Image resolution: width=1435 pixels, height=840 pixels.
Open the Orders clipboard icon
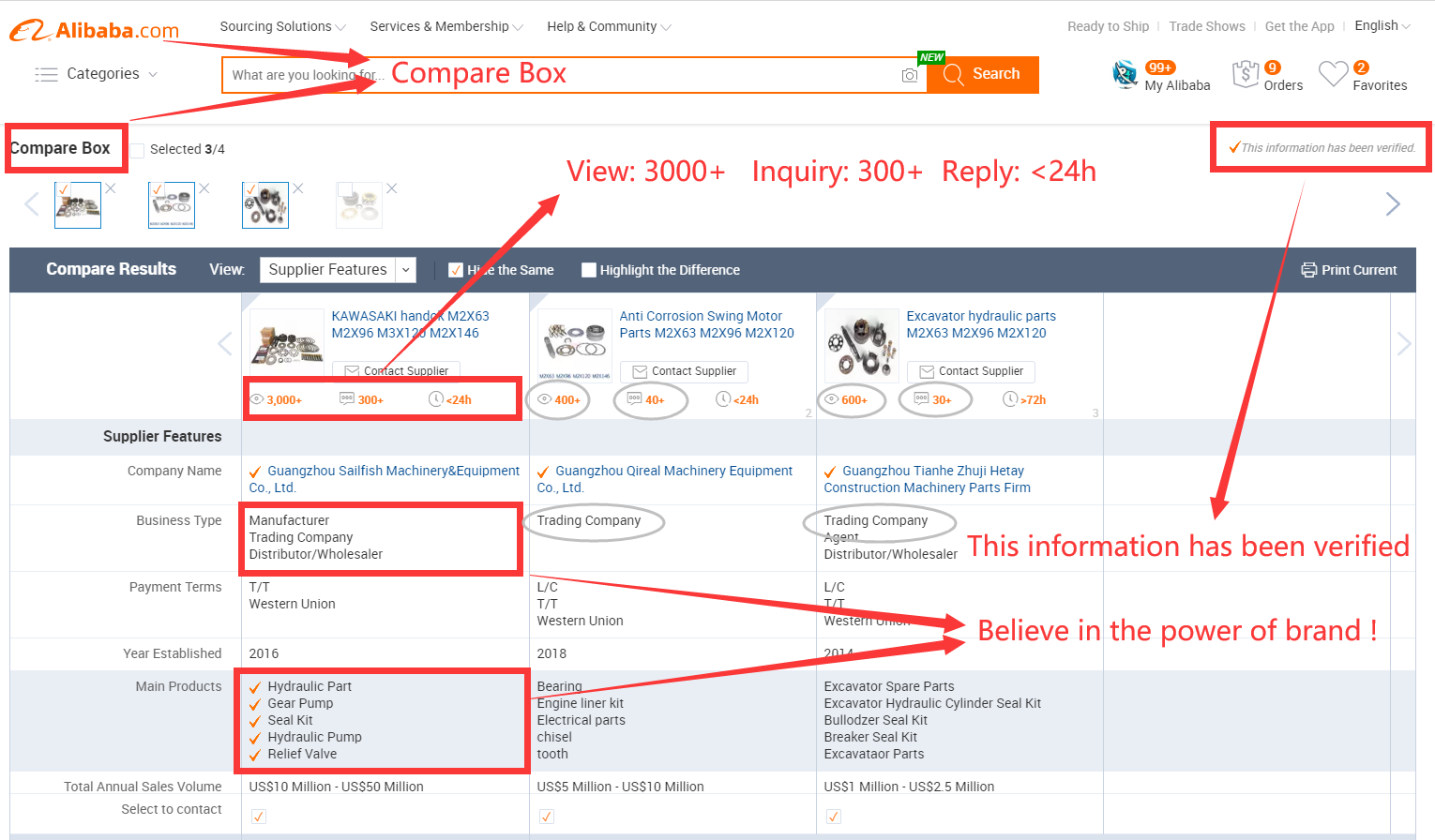[x=1246, y=74]
